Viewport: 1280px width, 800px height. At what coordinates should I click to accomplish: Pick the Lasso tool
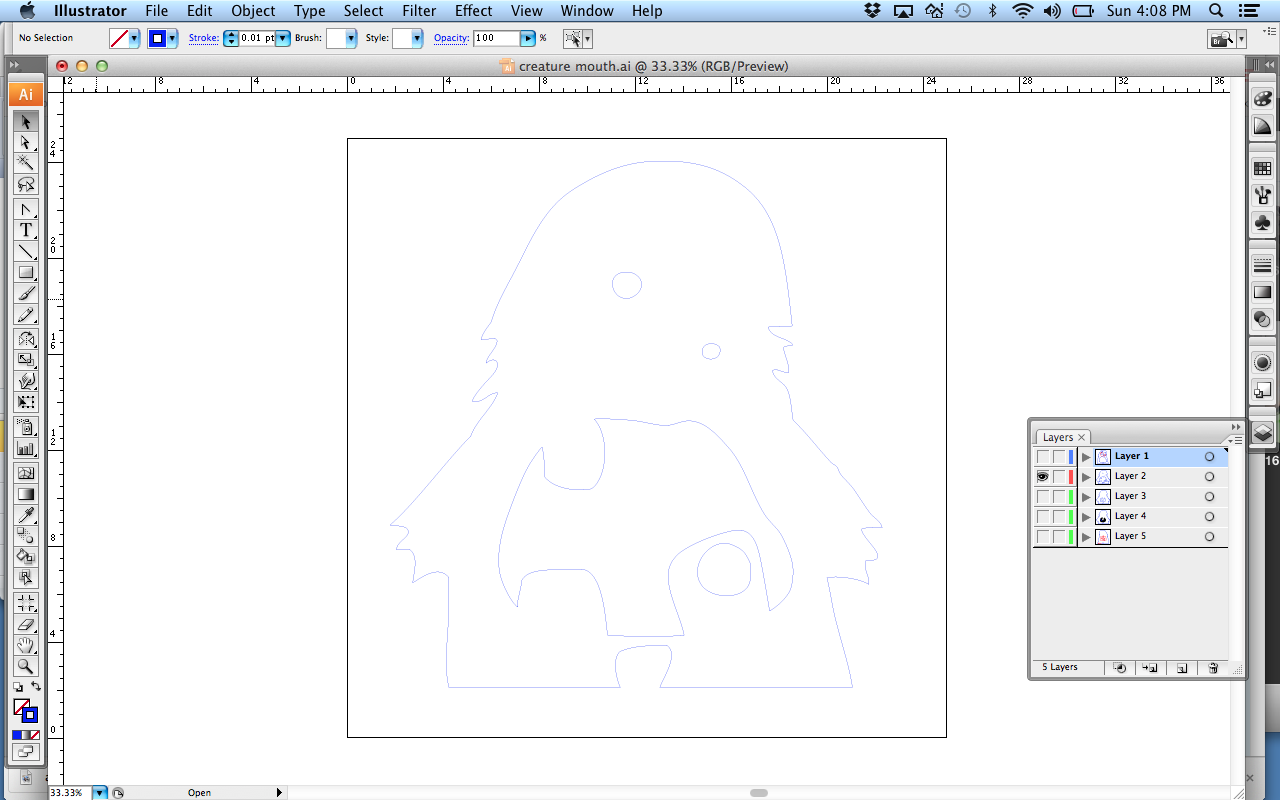26,184
